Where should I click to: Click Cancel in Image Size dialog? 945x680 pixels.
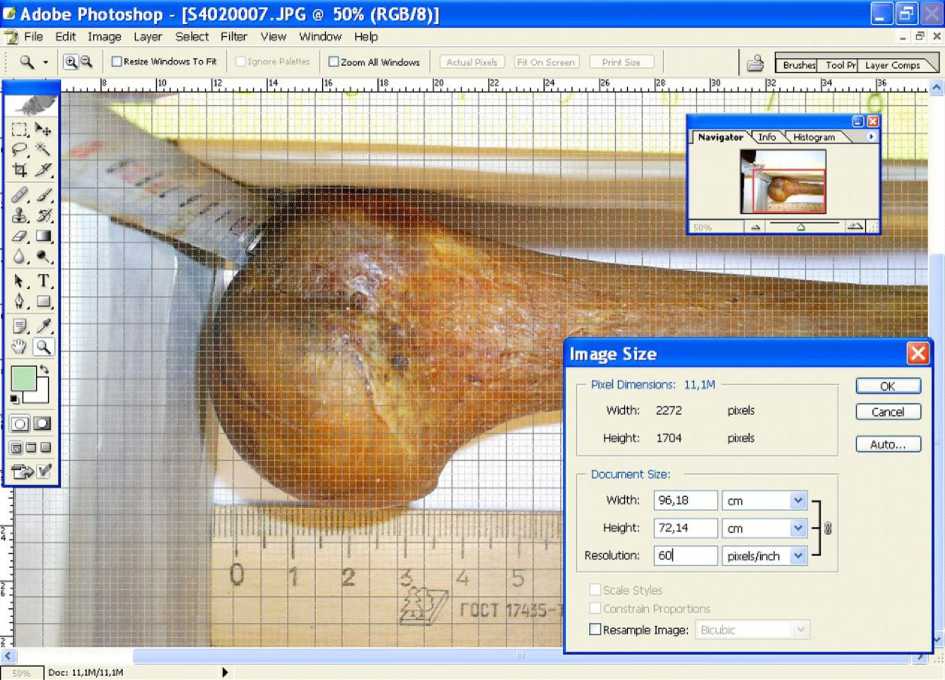[x=888, y=412]
